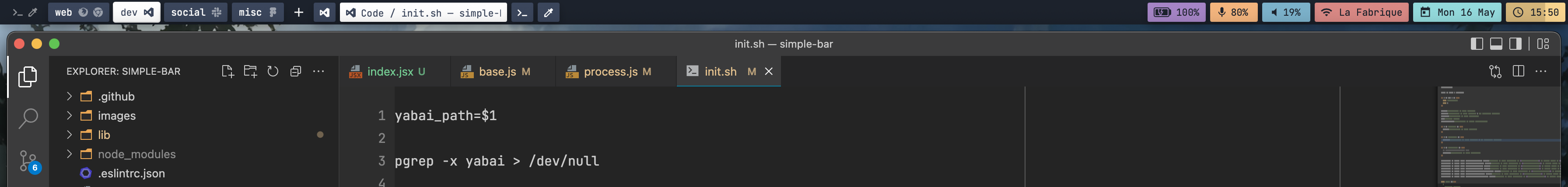The width and height of the screenshot is (1568, 187).
Task: Open Explorer views and more actions menu
Action: (318, 72)
